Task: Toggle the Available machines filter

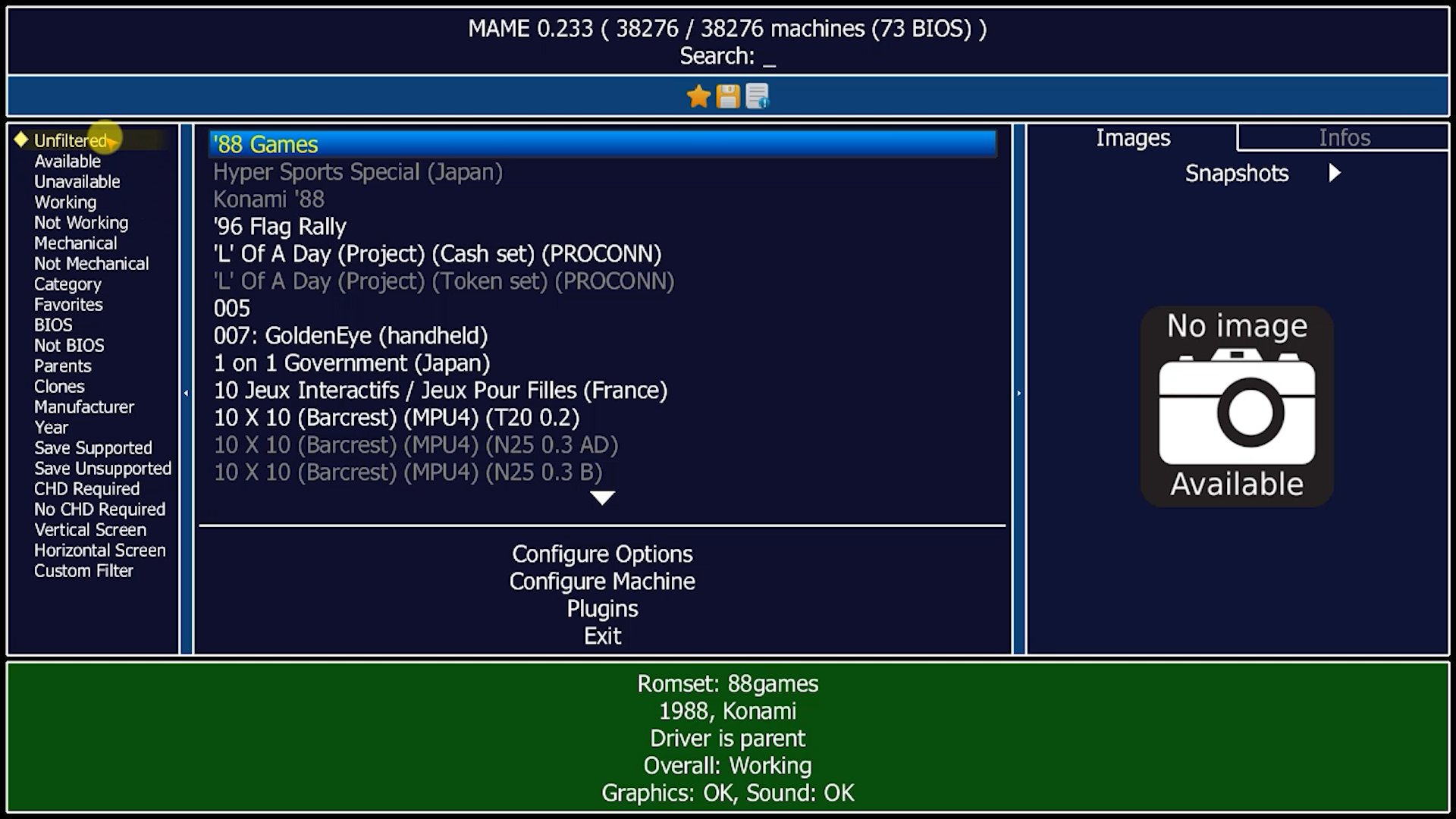Action: click(x=67, y=161)
